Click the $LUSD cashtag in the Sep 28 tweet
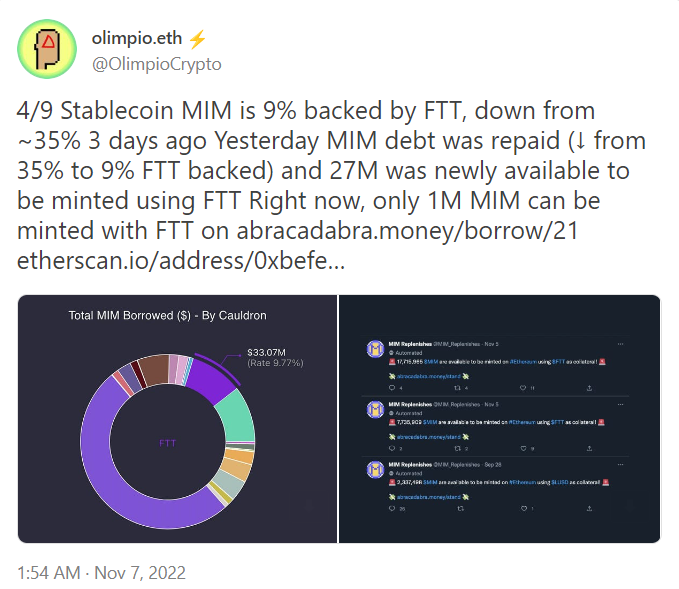Screen dimensions: 679x589 coord(559,482)
